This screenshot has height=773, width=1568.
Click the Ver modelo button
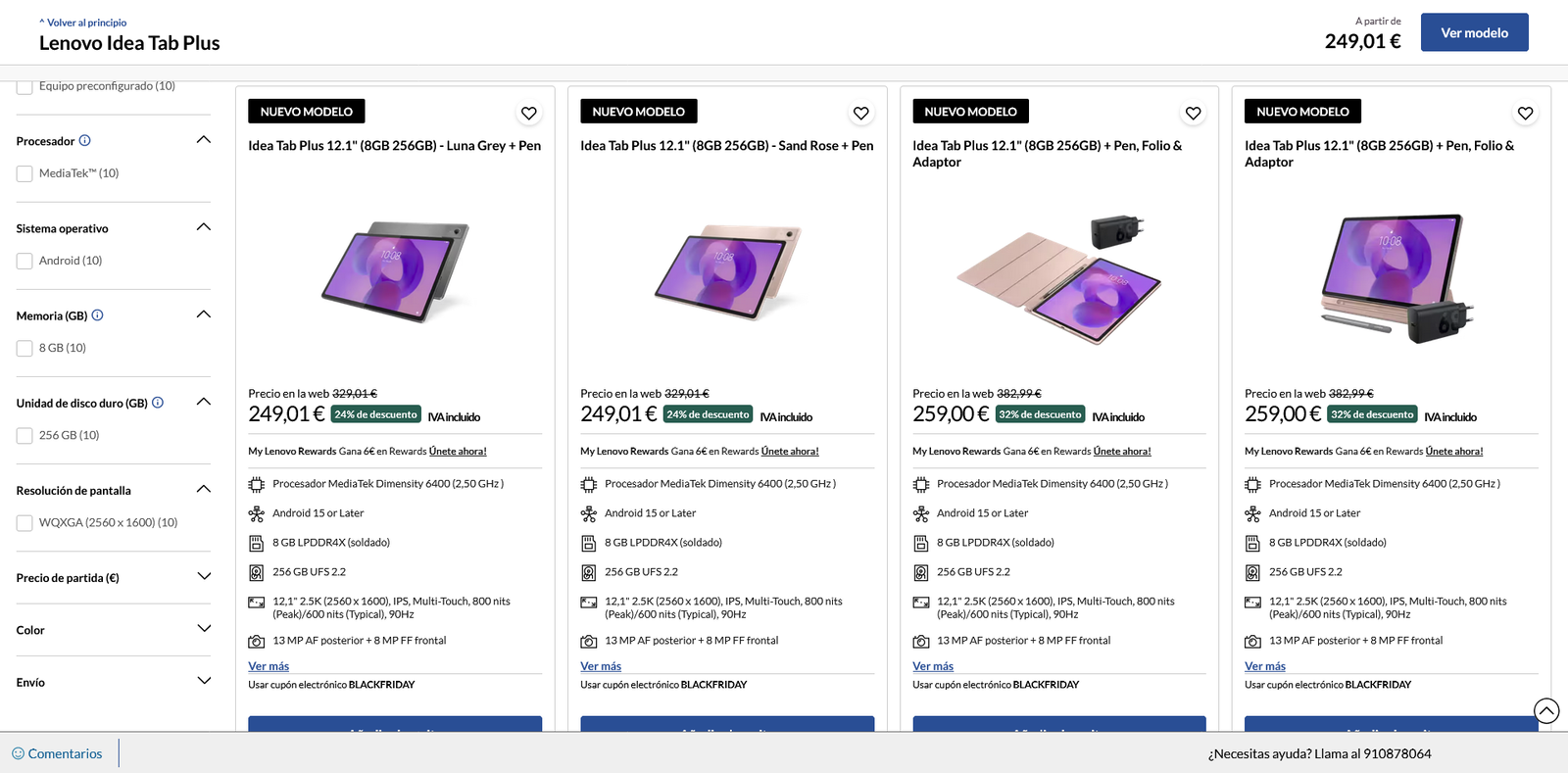point(1474,31)
